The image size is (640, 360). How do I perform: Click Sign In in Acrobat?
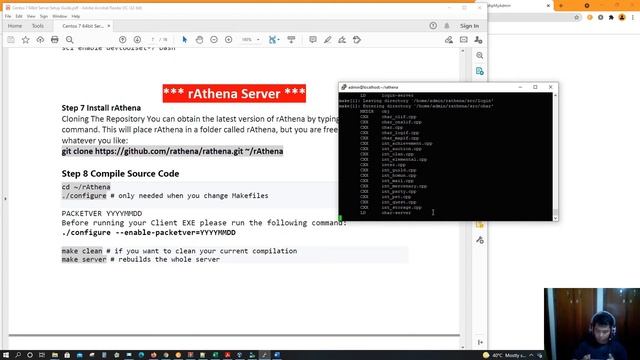tap(469, 26)
